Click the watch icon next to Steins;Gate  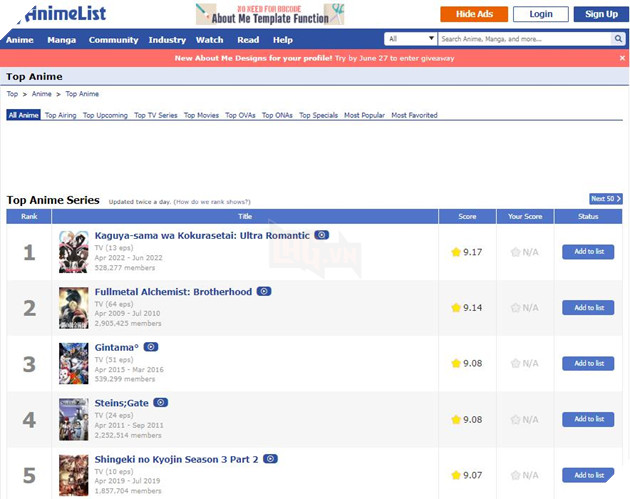coord(161,403)
